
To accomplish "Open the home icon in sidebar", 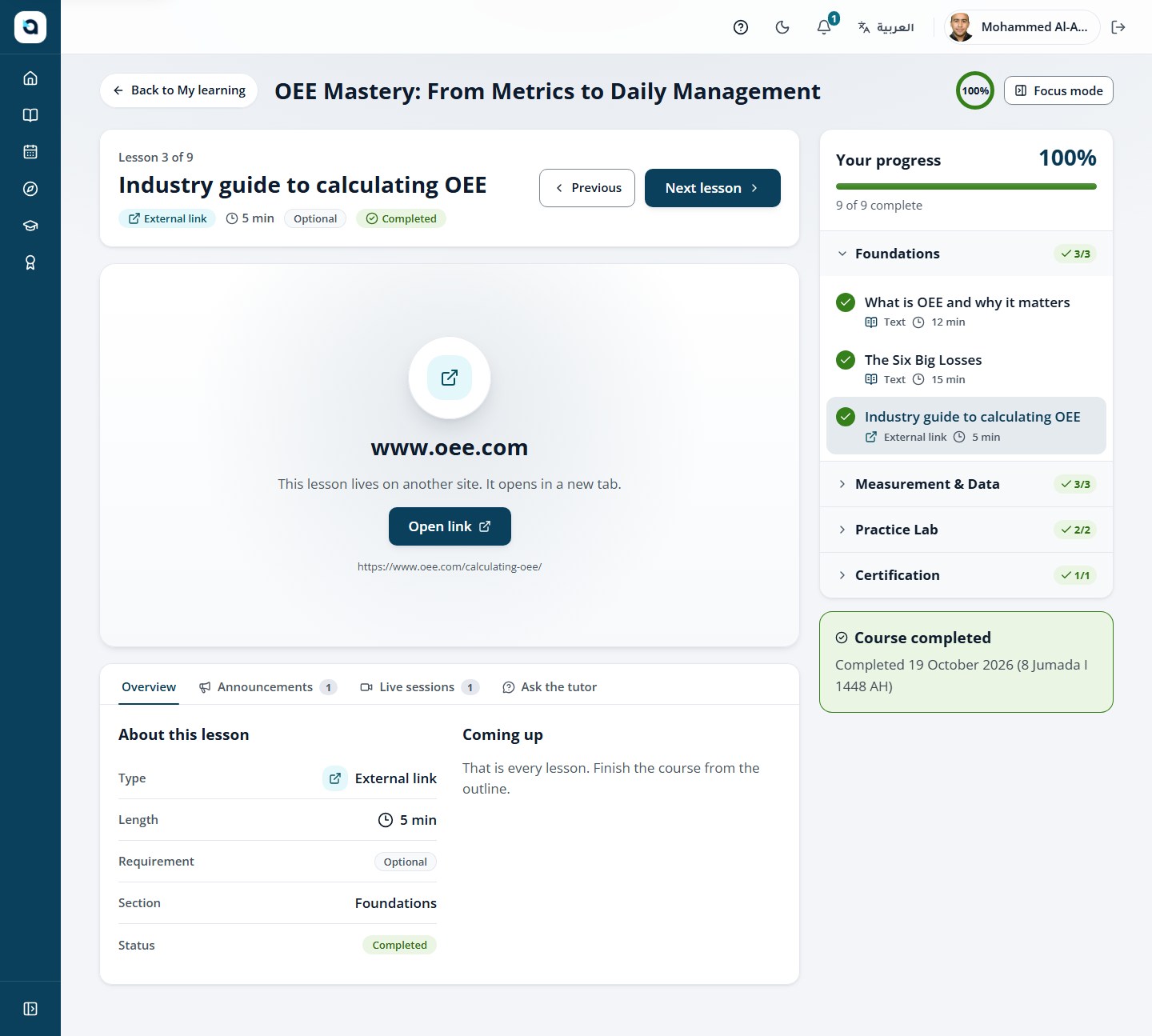I will tap(30, 78).
